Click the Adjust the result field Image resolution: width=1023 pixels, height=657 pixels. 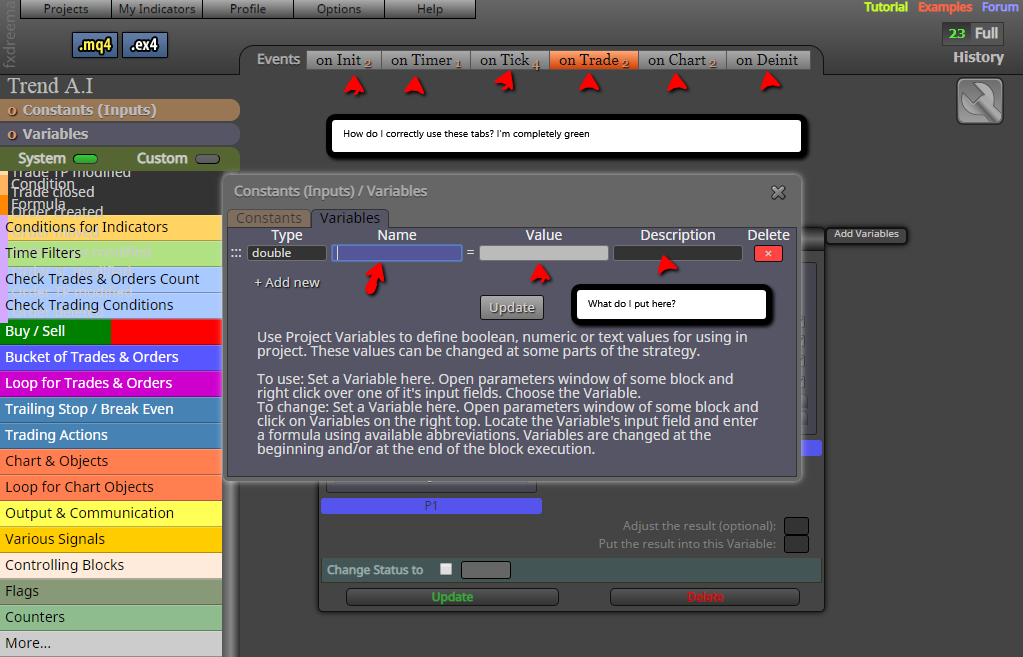[796, 526]
